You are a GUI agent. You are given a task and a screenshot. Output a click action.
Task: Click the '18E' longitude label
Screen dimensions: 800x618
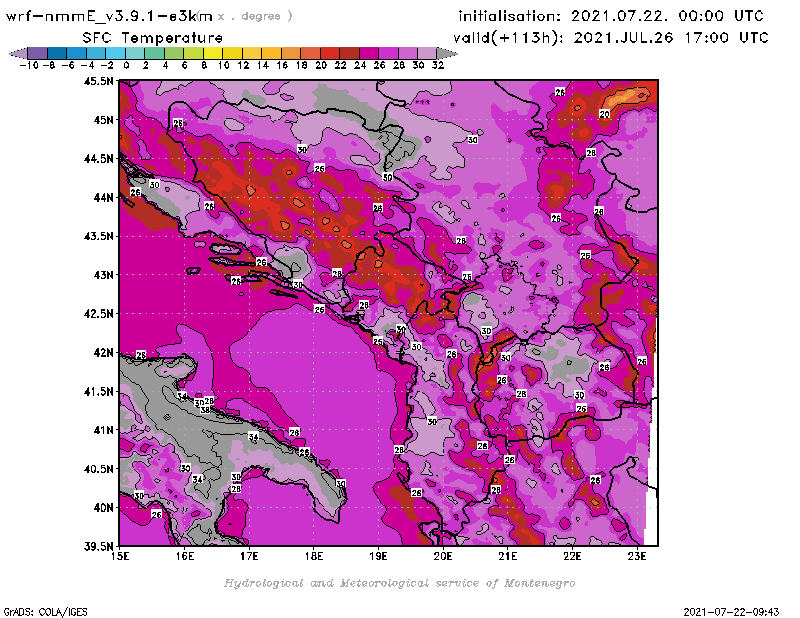pos(314,556)
